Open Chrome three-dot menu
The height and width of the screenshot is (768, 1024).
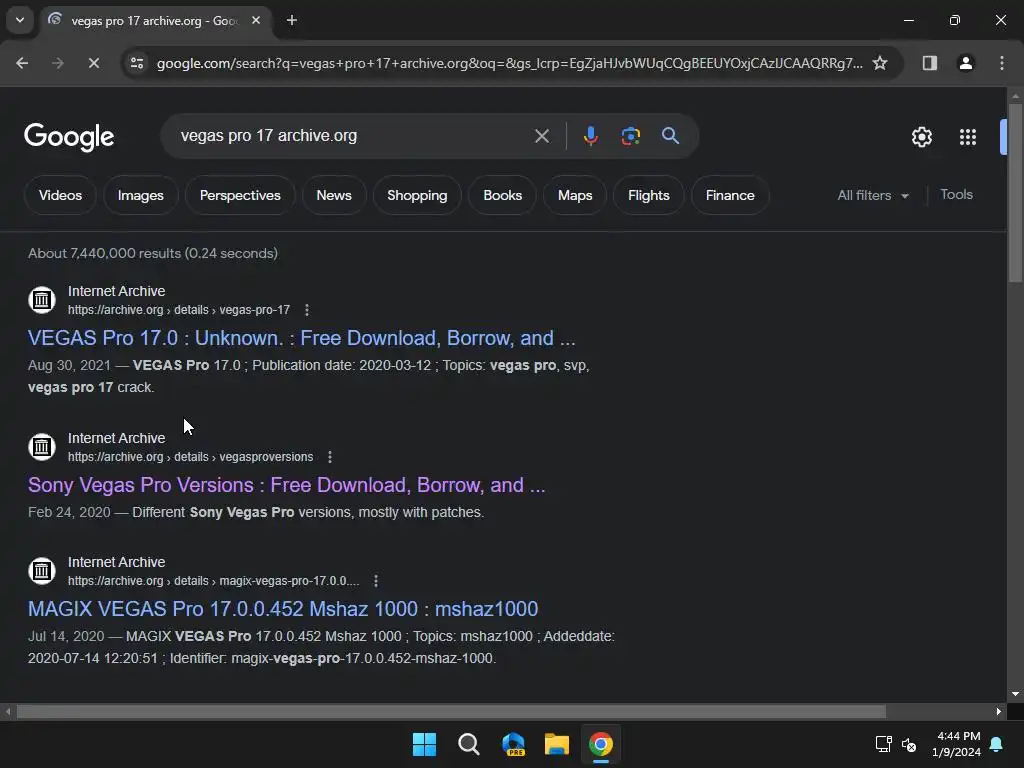pos(1001,63)
